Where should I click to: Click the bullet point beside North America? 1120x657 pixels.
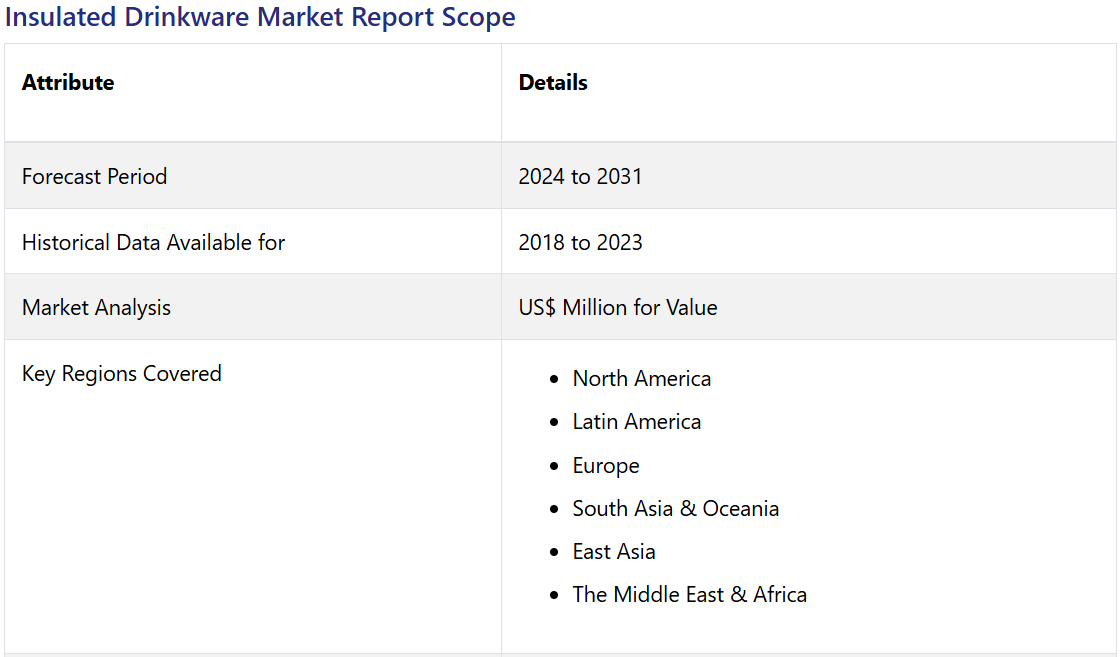click(x=555, y=380)
